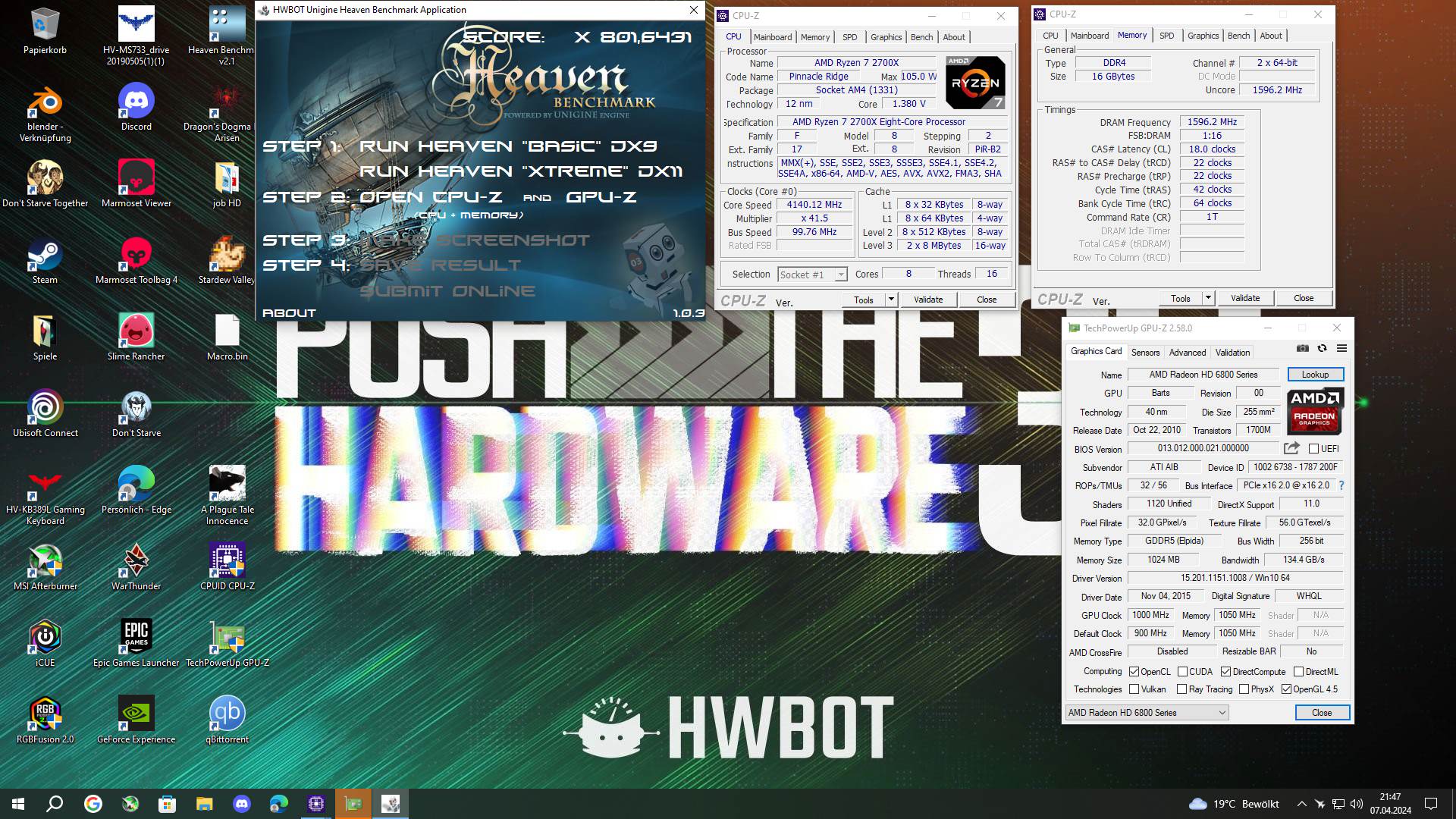Launch Discord from the desktop
The image size is (1456, 819).
[136, 107]
